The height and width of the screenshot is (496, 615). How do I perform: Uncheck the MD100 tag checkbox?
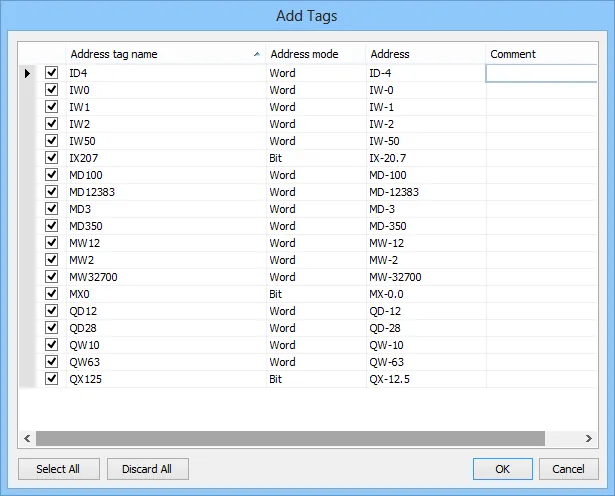tap(51, 174)
